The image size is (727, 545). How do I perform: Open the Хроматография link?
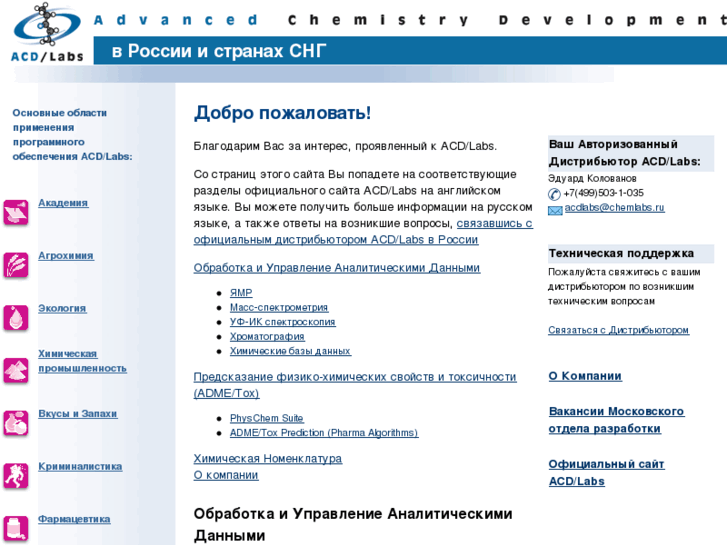[x=267, y=337]
